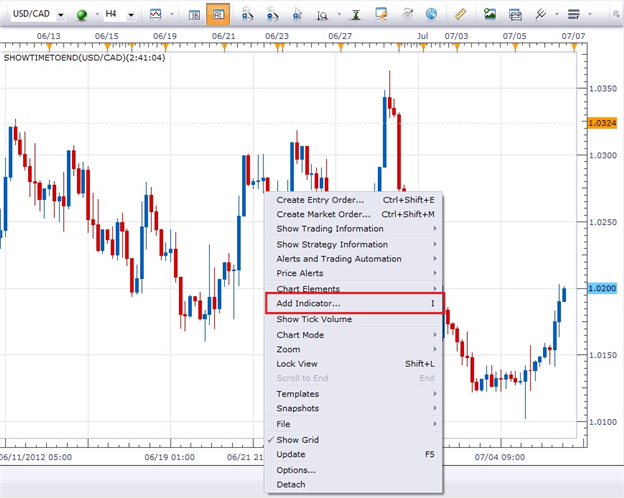The height and width of the screenshot is (498, 624).
Task: Click the green globe connection icon
Action: [x=82, y=15]
